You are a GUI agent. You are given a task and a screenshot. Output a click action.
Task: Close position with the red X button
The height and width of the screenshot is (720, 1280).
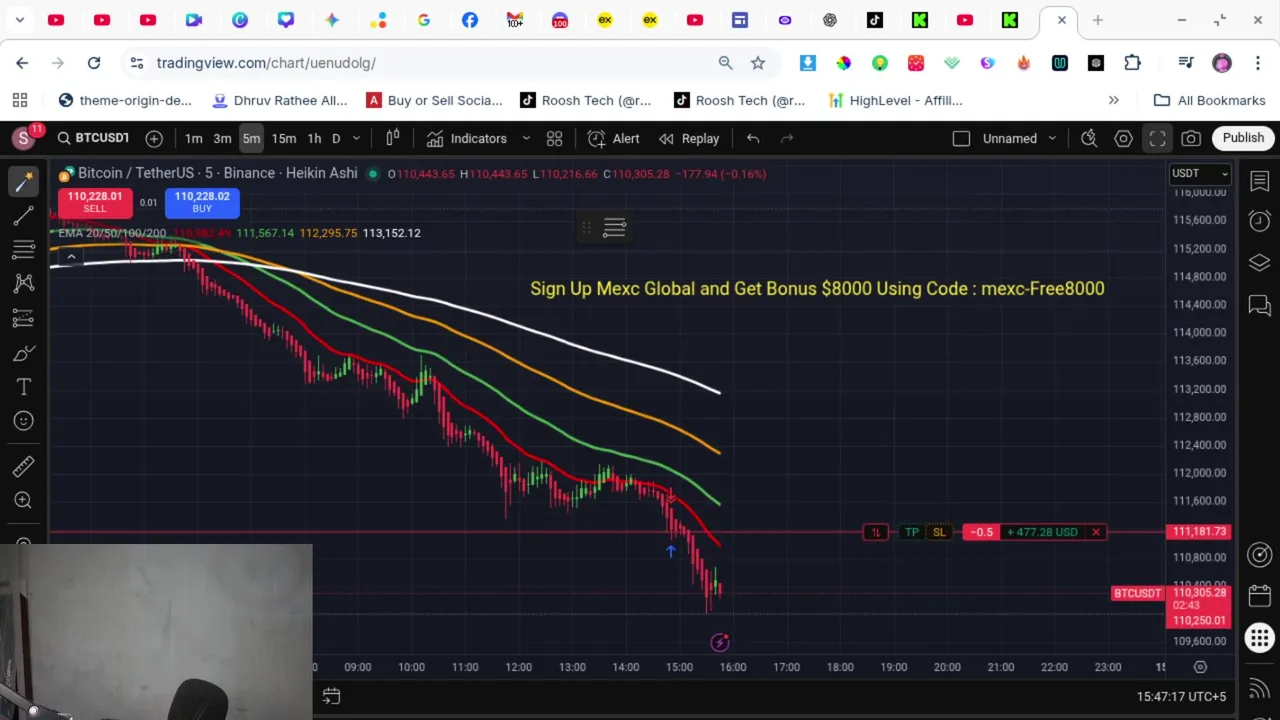coord(1096,532)
